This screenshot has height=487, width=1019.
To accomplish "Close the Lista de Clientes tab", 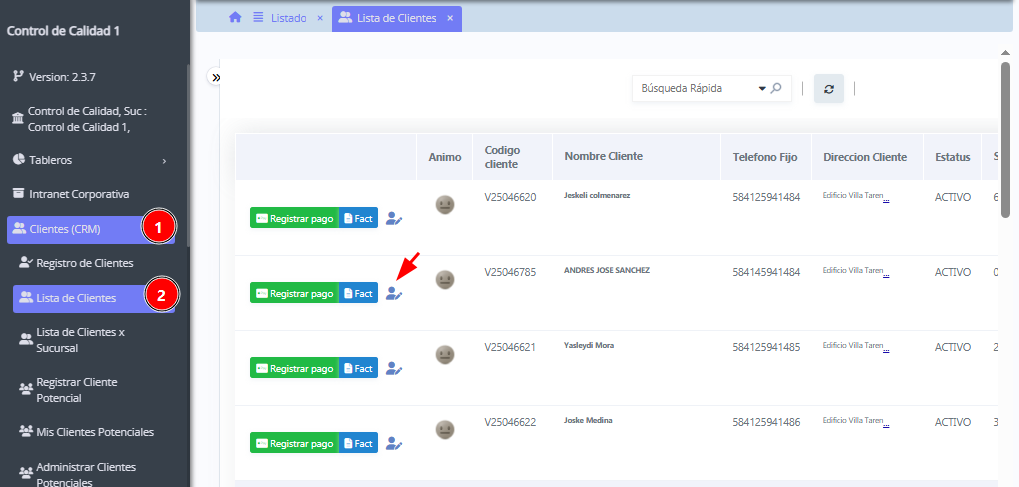I will [x=450, y=18].
